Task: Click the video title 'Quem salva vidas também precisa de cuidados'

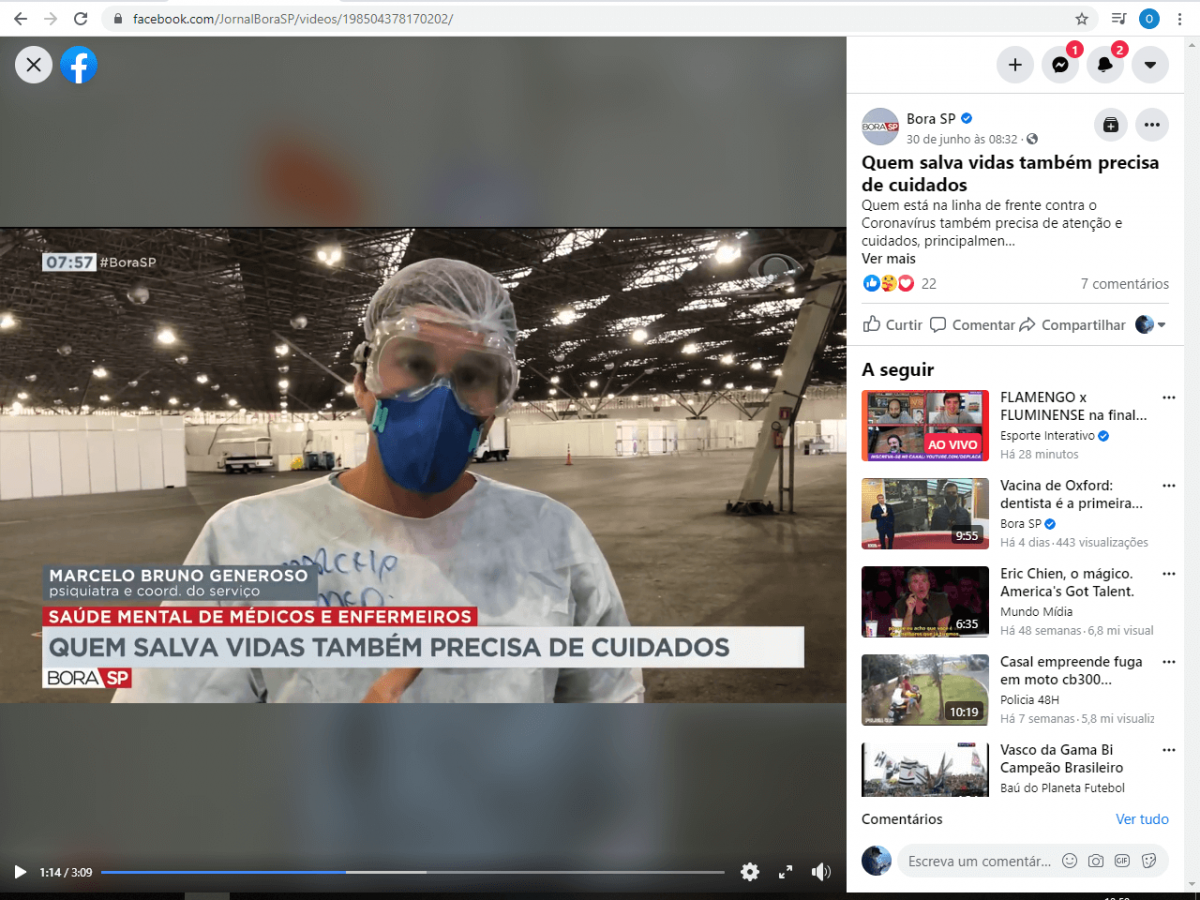Action: click(1010, 174)
